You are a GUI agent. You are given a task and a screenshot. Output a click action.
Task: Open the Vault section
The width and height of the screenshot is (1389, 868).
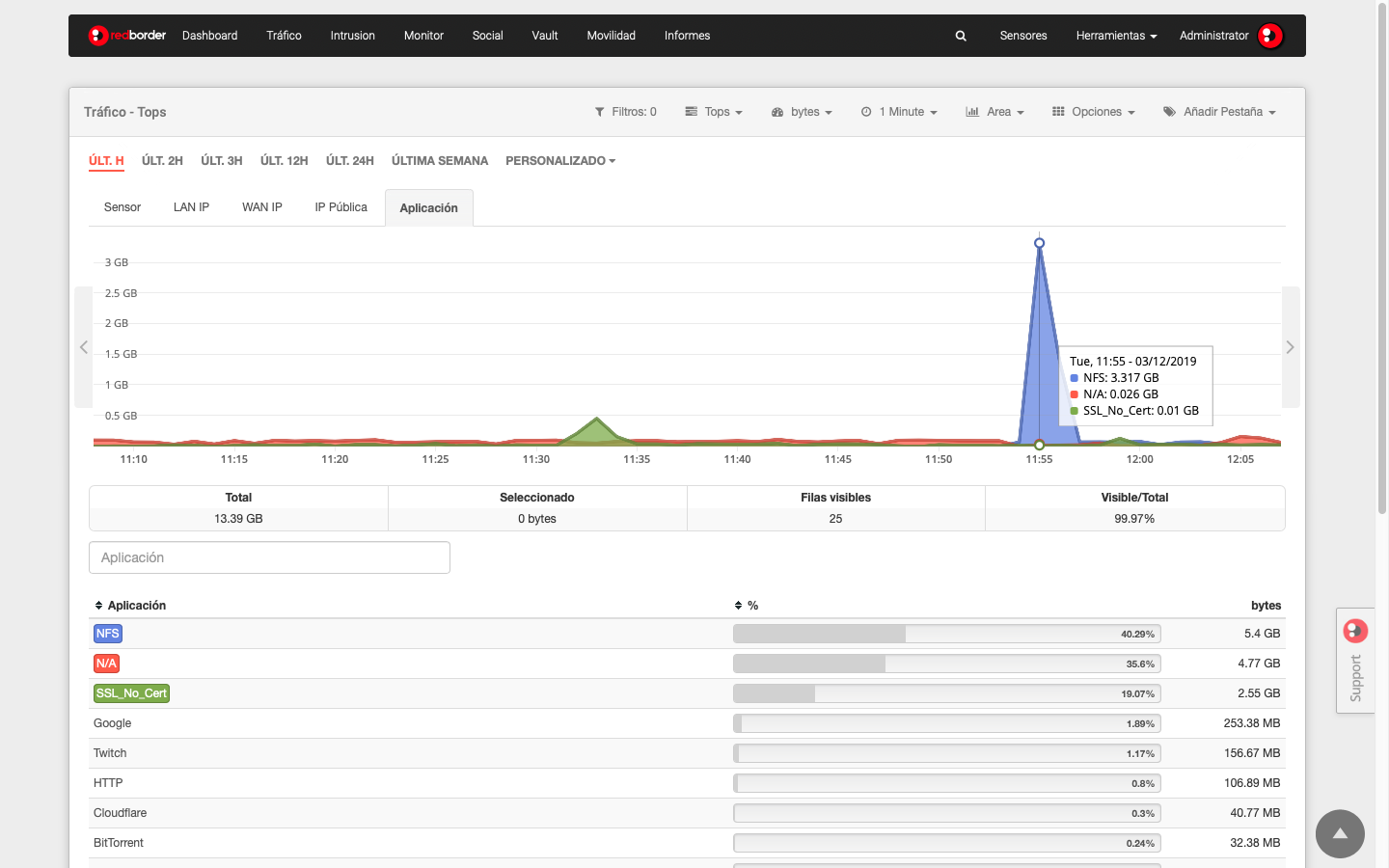click(545, 36)
